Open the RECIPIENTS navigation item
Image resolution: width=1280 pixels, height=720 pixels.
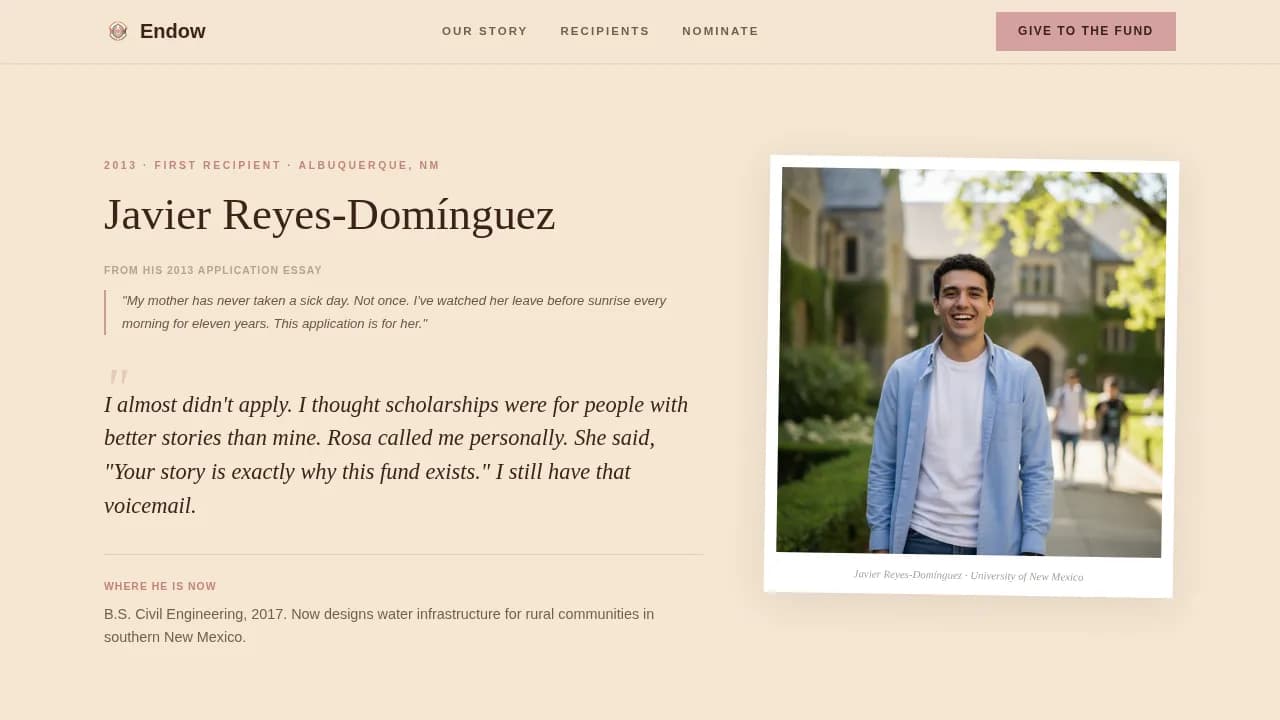(x=604, y=31)
